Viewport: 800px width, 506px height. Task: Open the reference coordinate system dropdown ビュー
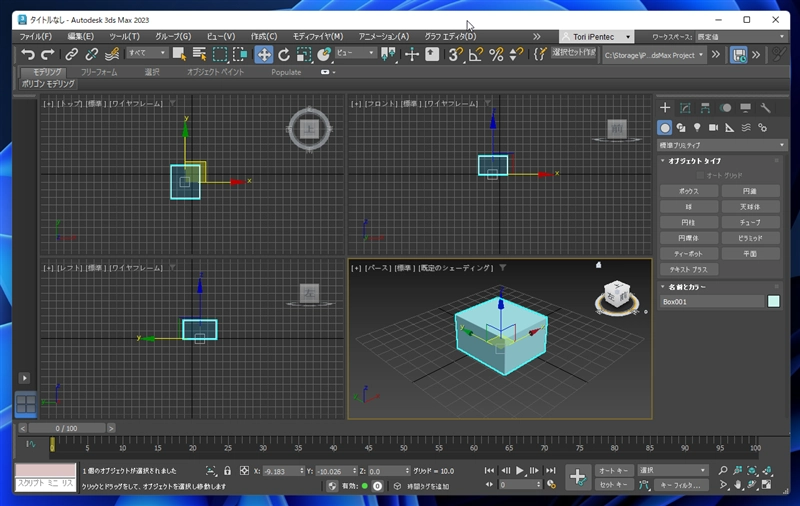coord(356,53)
